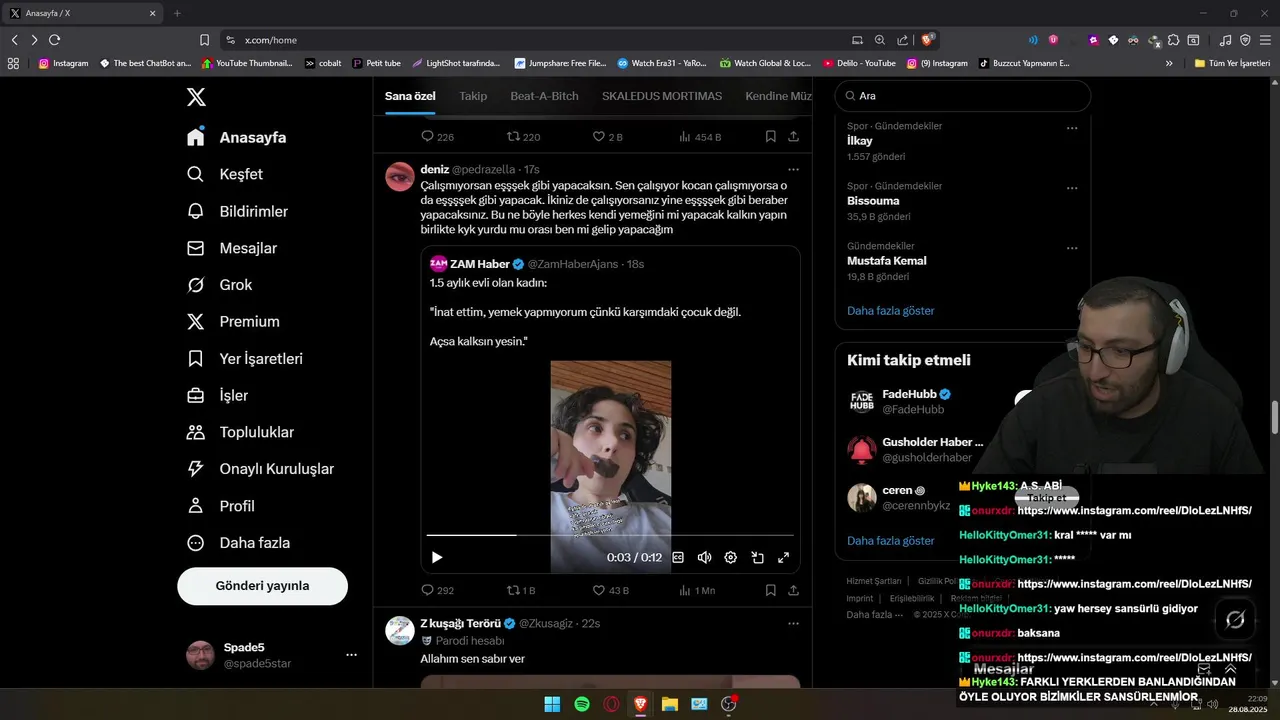Reply to the top post (226)
1280x720 pixels.
pyautogui.click(x=437, y=136)
